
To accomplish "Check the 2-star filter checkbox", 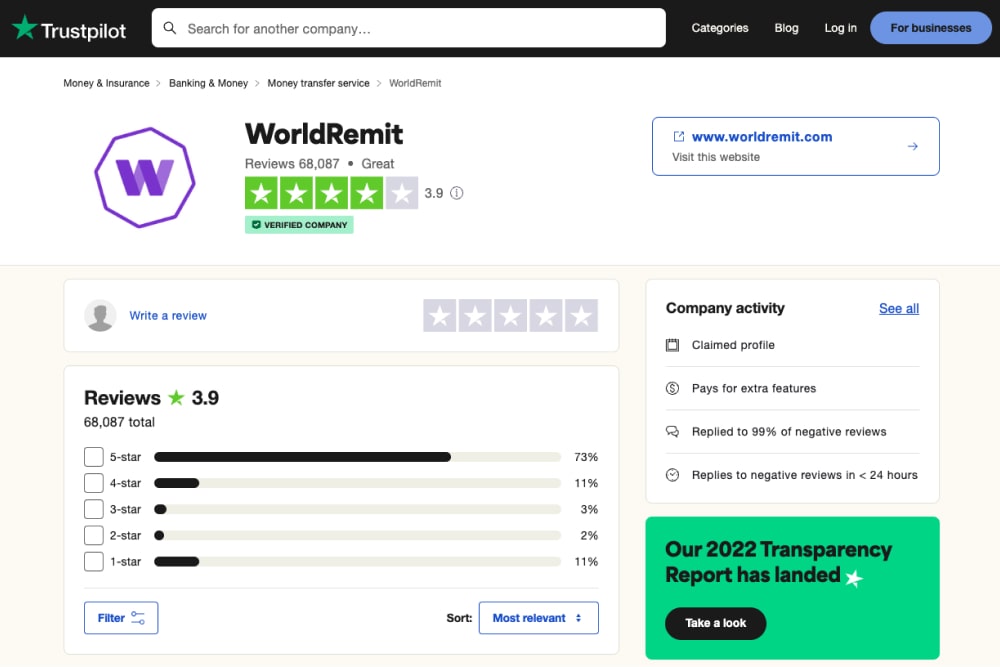I will click(x=94, y=535).
